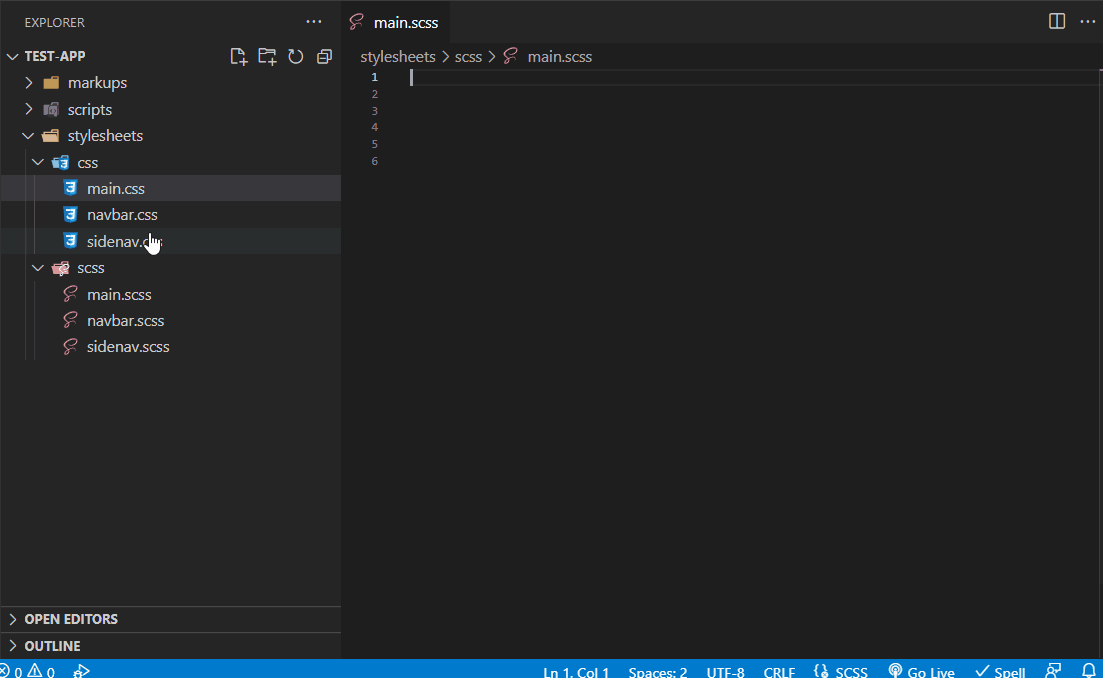Screen dimensions: 1103x678
Task: Collapse the stylesheets folder chevron
Action: (x=28, y=136)
